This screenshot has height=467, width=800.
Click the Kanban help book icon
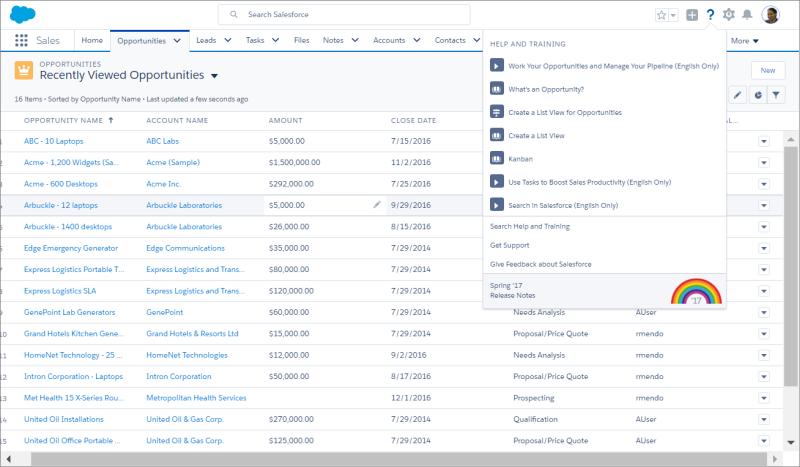pyautogui.click(x=497, y=158)
